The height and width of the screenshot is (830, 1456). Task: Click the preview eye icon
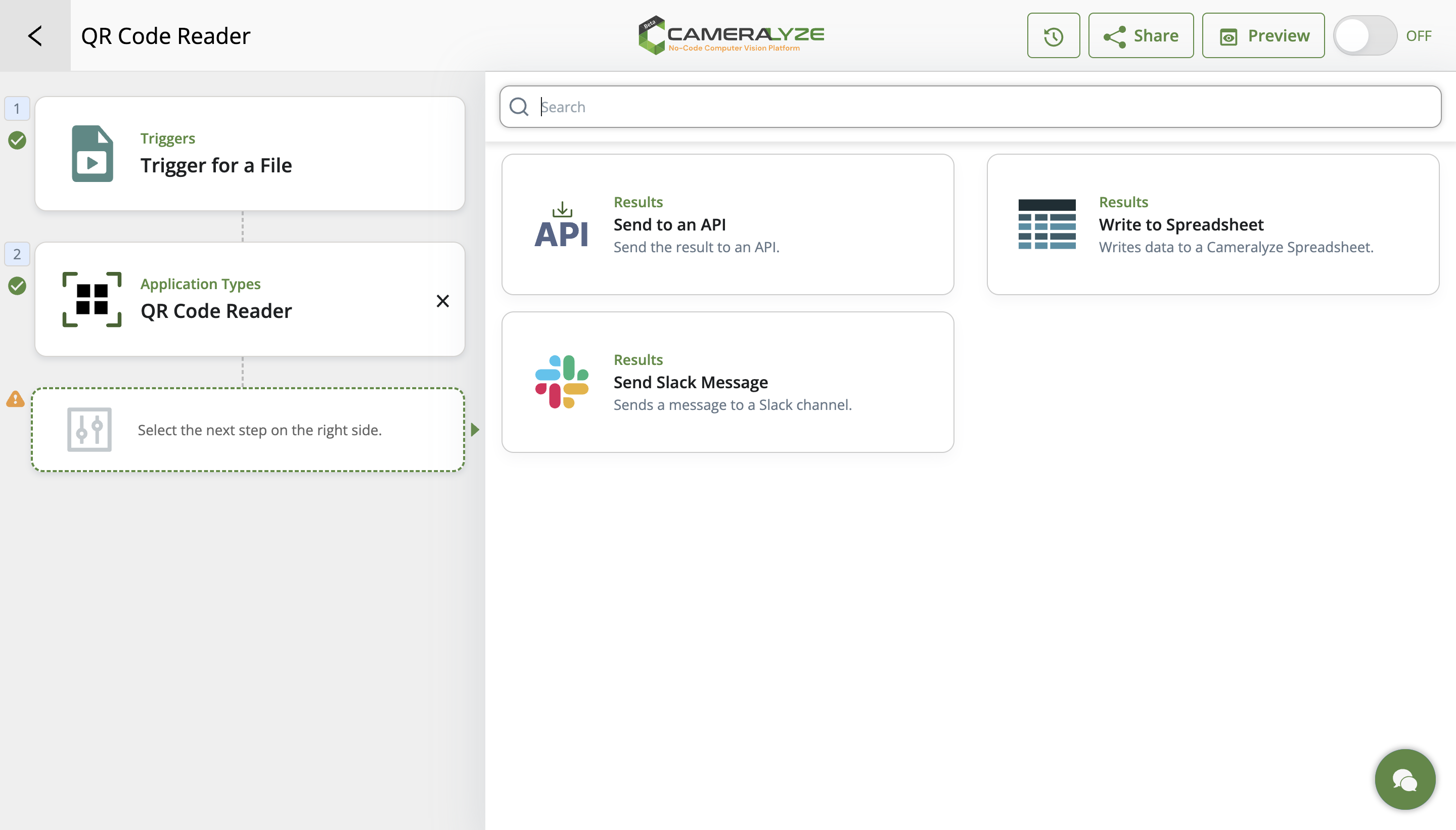[x=1228, y=37]
